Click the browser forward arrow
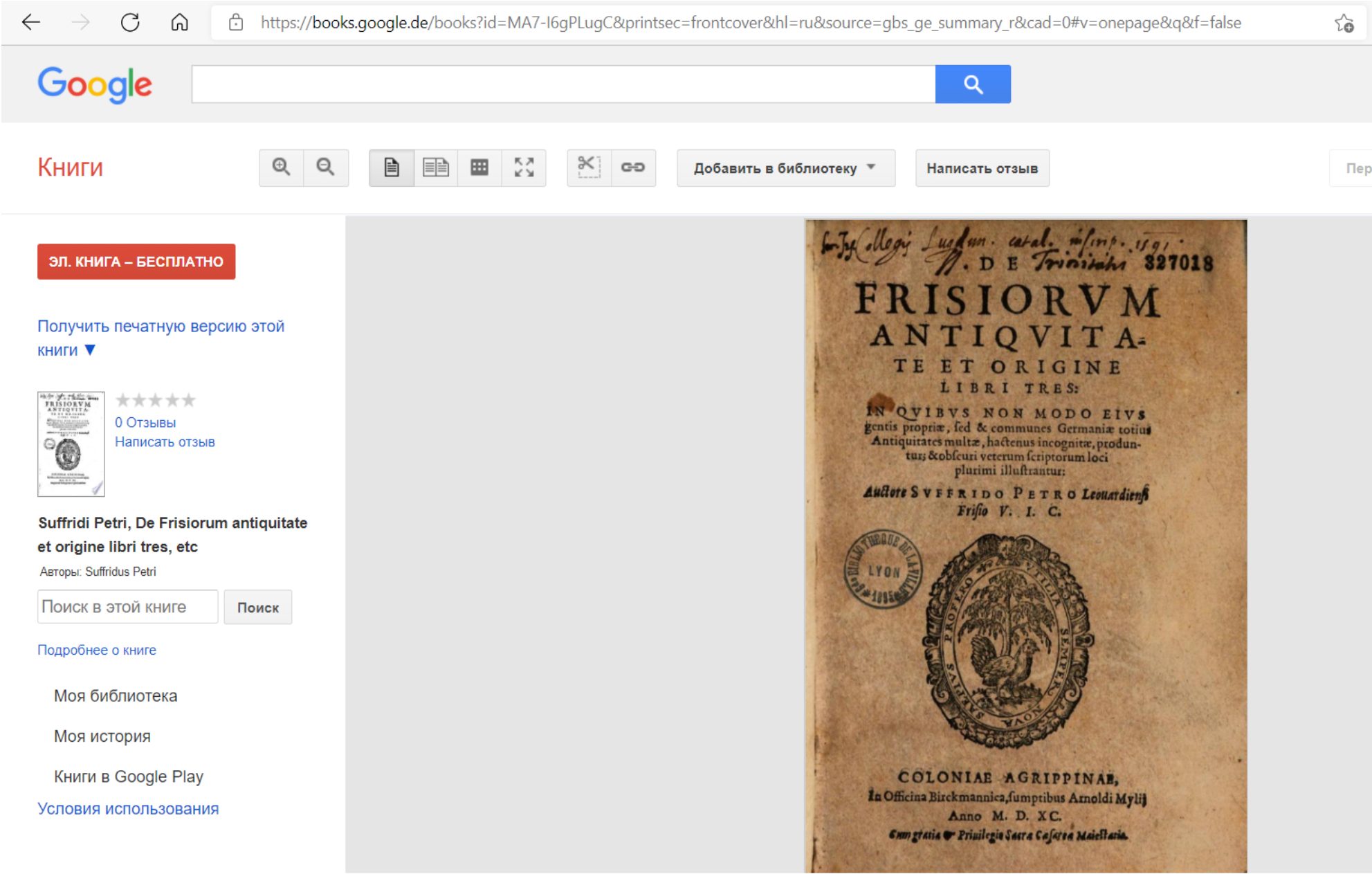Screen dimensions: 1372x874 tap(80, 23)
